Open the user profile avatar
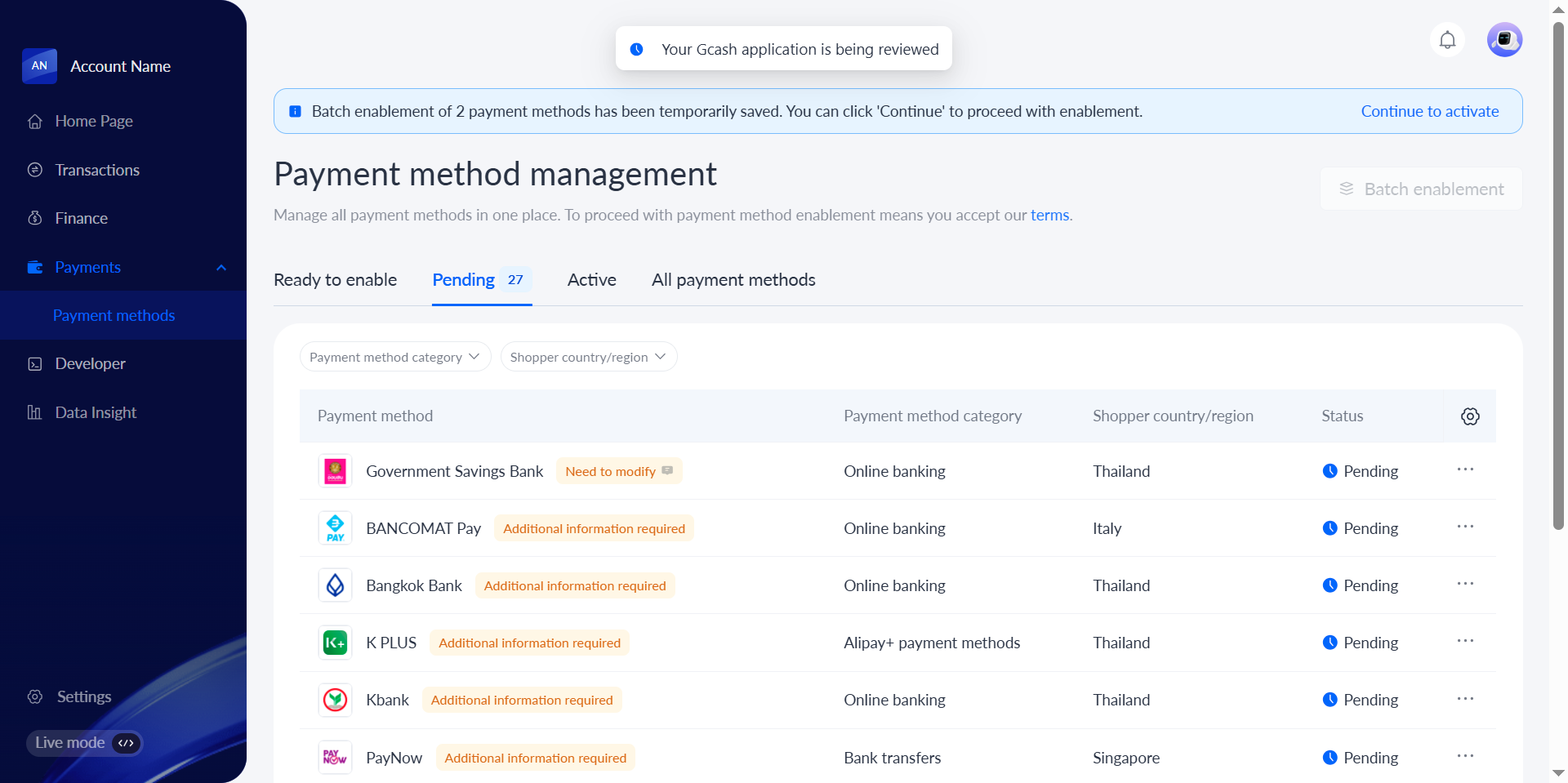 (x=1504, y=40)
